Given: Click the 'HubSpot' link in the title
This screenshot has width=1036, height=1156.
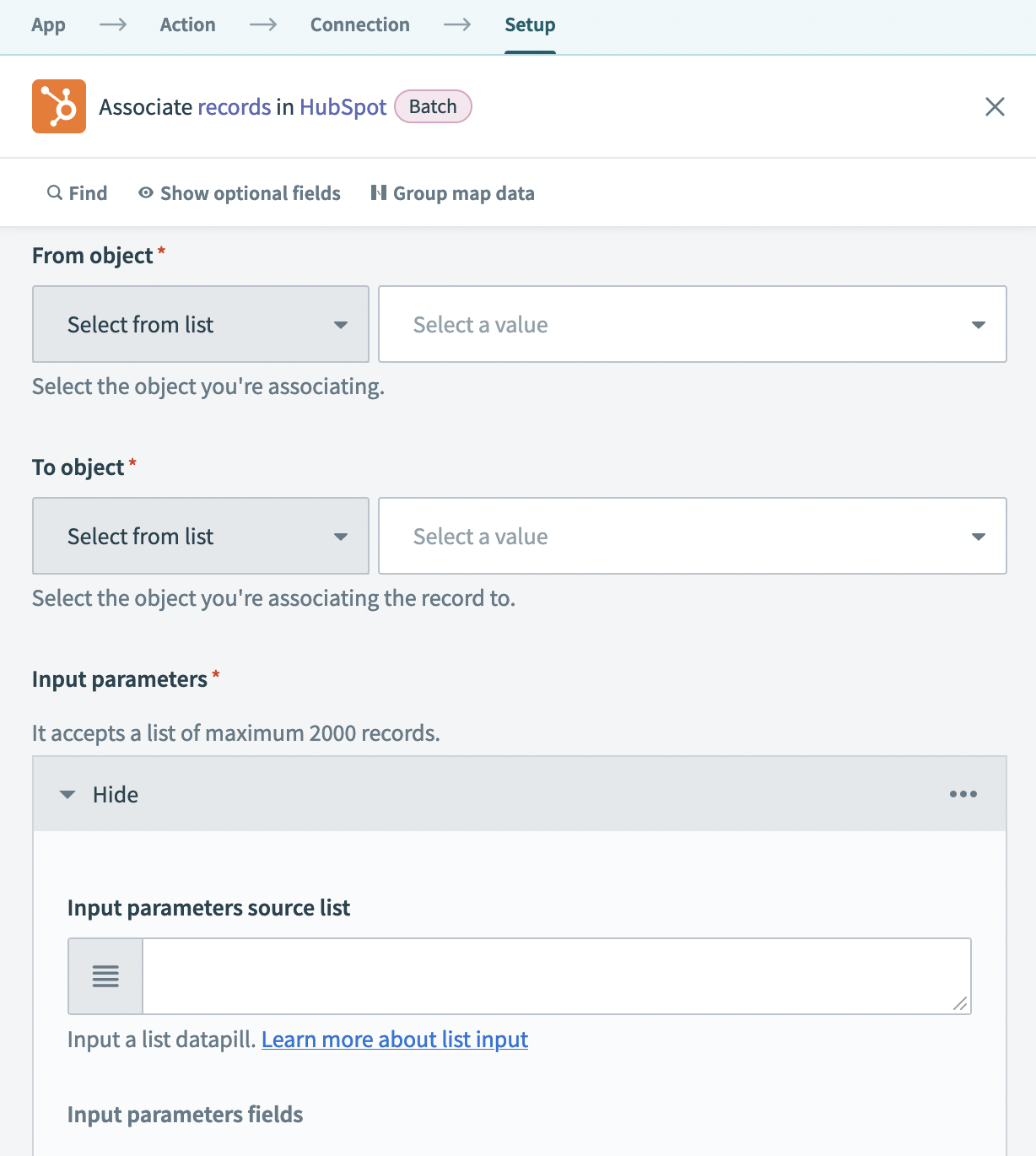Looking at the screenshot, I should pos(343,107).
